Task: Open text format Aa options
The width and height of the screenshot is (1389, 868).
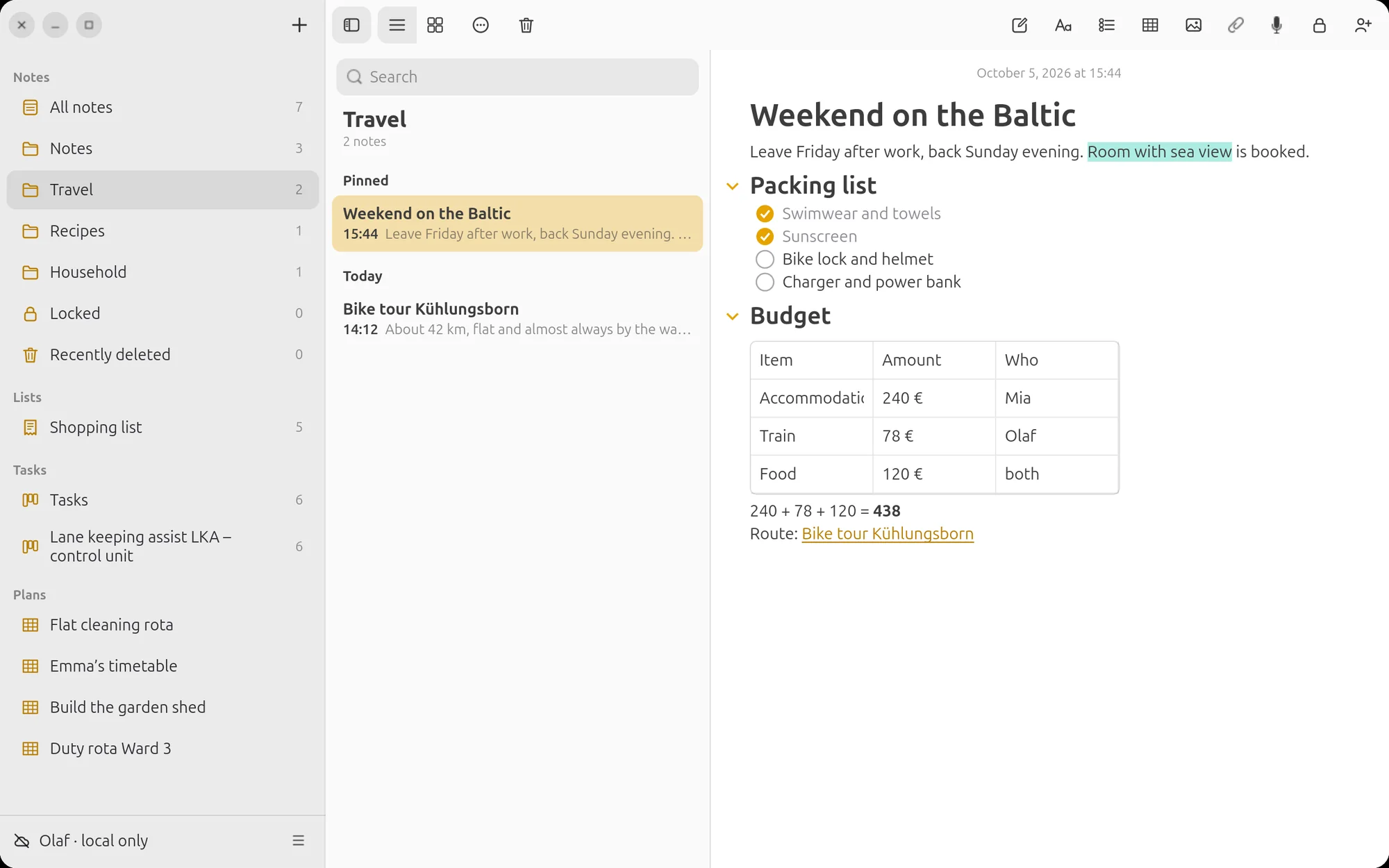Action: click(x=1063, y=25)
